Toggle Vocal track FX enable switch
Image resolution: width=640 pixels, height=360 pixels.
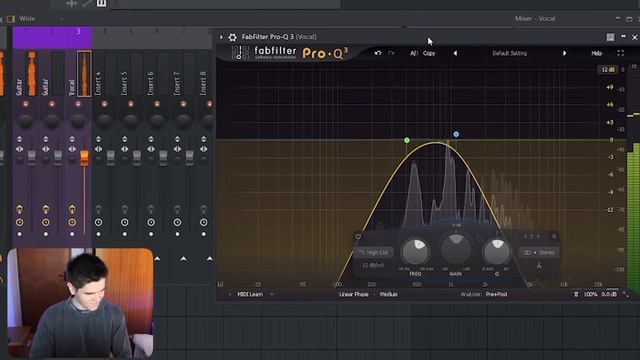pyautogui.click(x=72, y=209)
